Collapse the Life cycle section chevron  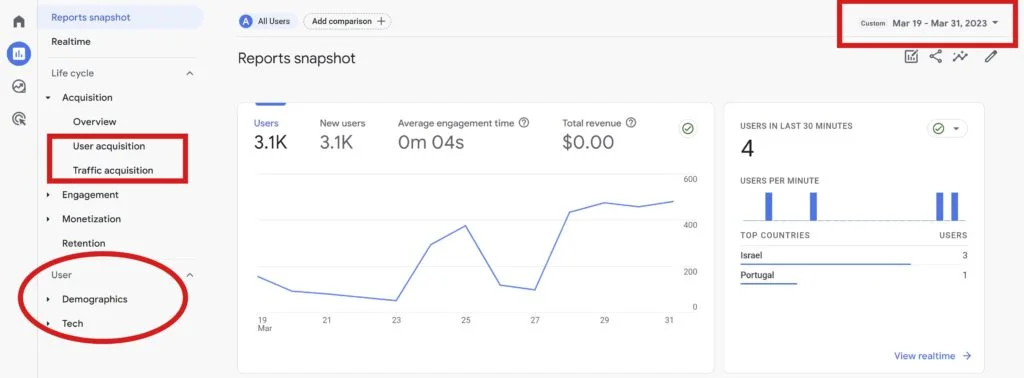pyautogui.click(x=189, y=73)
